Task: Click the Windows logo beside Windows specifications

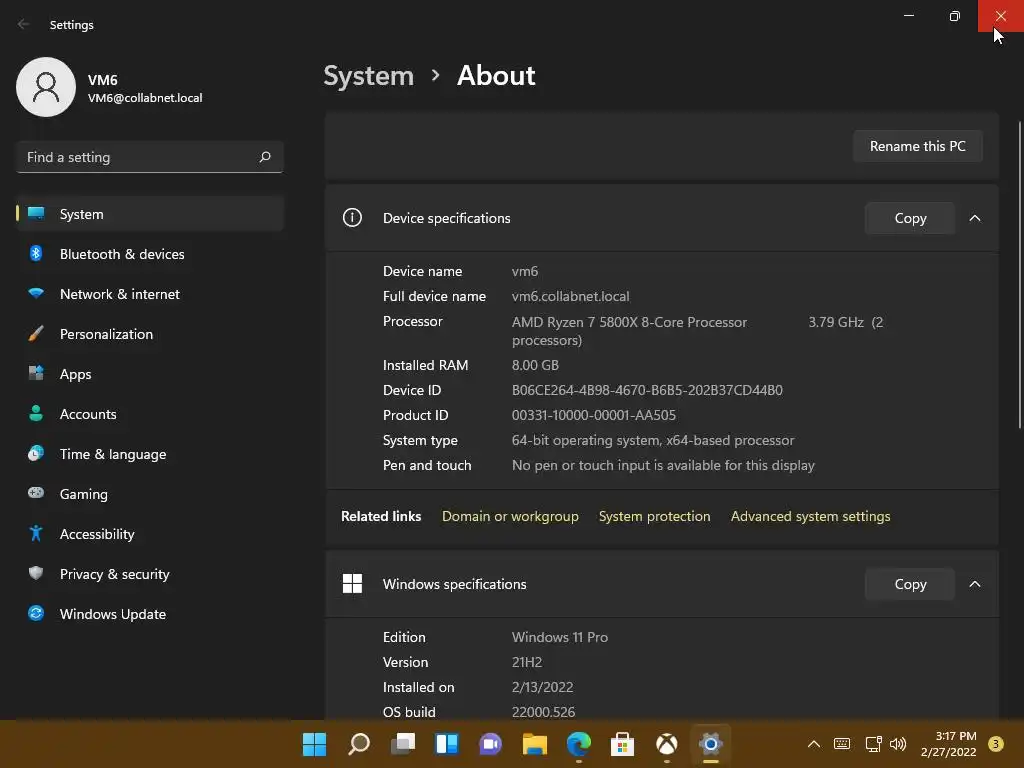Action: [x=352, y=583]
